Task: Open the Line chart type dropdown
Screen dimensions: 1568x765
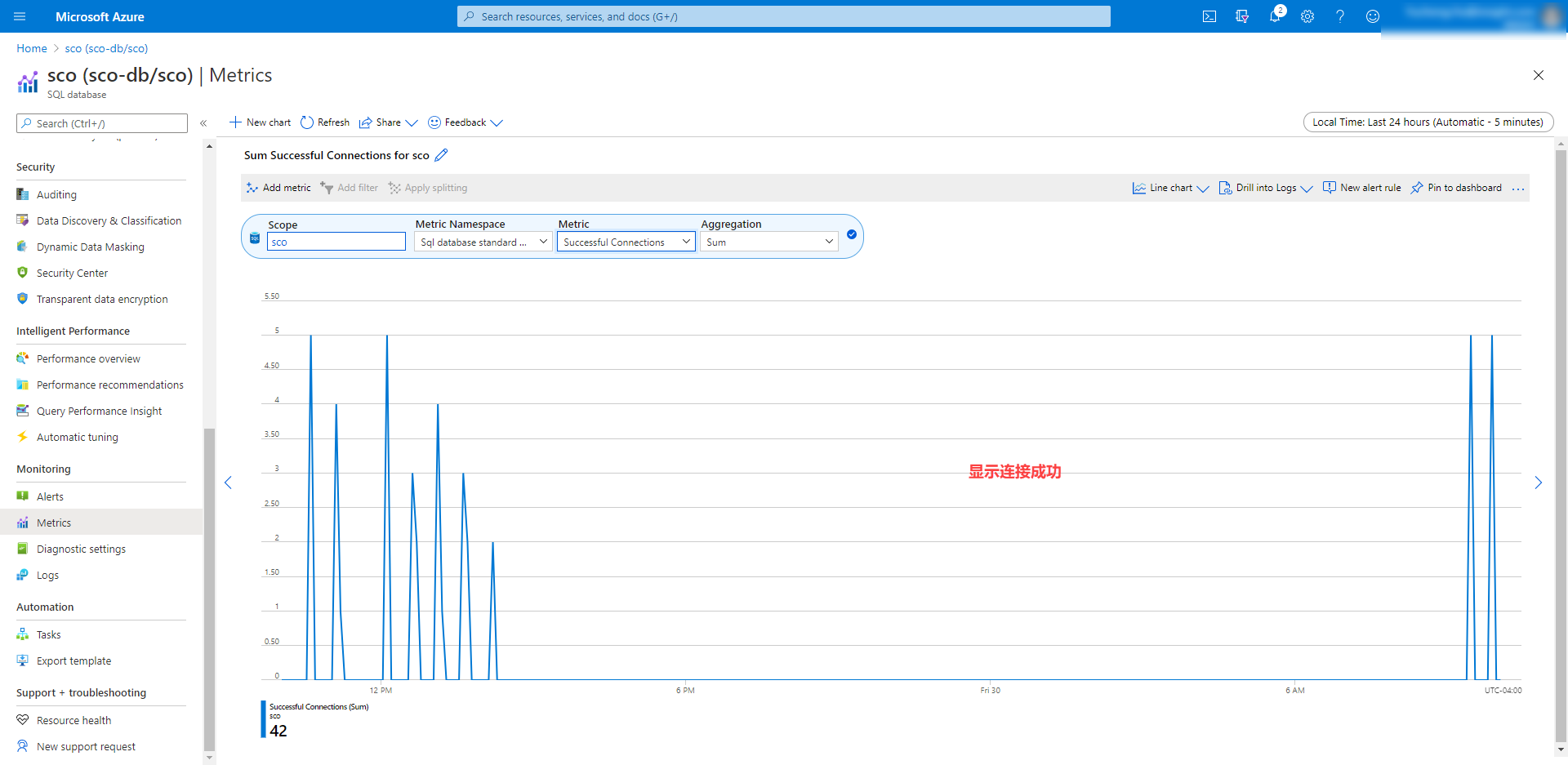Action: click(x=1171, y=188)
